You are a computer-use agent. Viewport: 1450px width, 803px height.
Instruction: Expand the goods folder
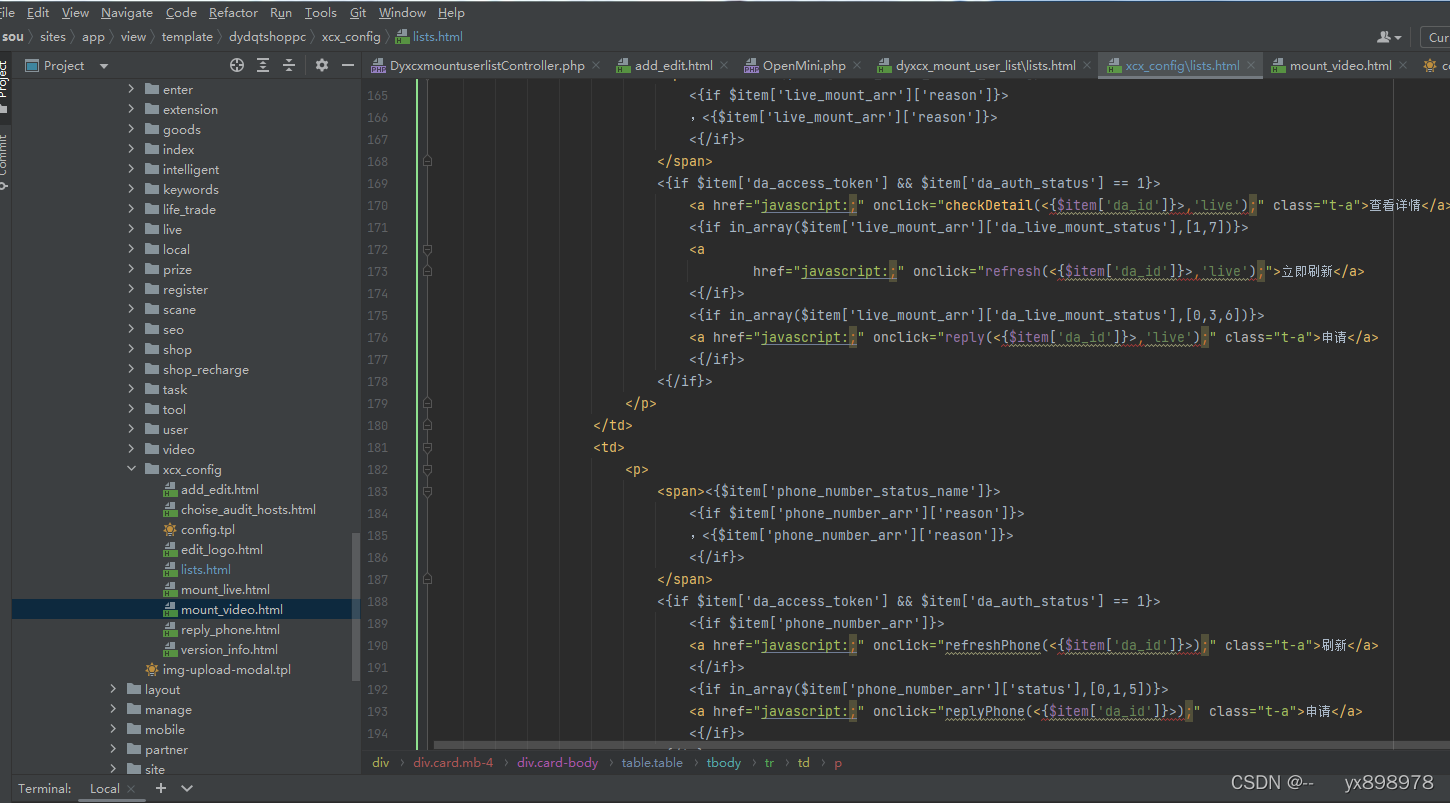click(x=131, y=129)
